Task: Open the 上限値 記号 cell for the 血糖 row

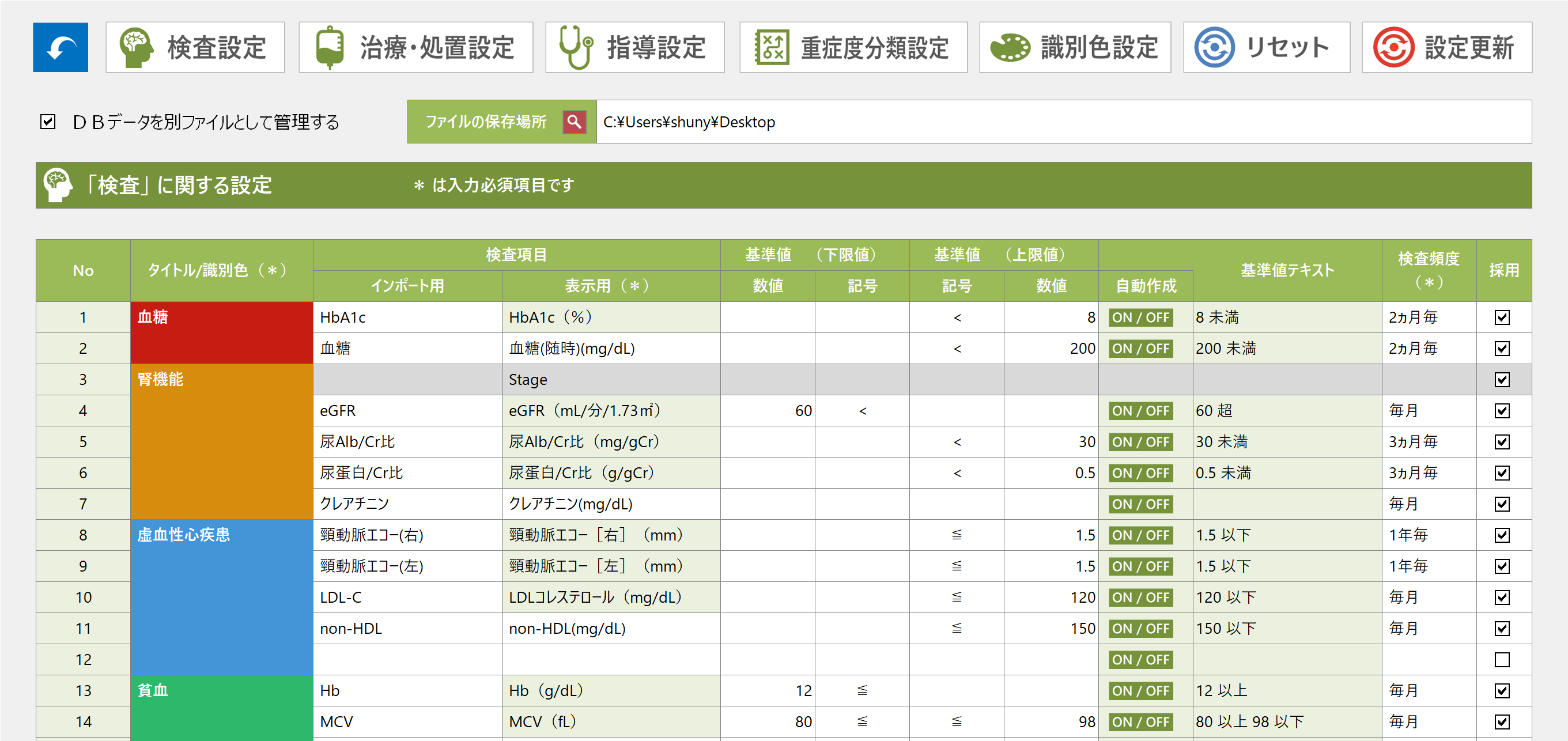Action: point(956,349)
